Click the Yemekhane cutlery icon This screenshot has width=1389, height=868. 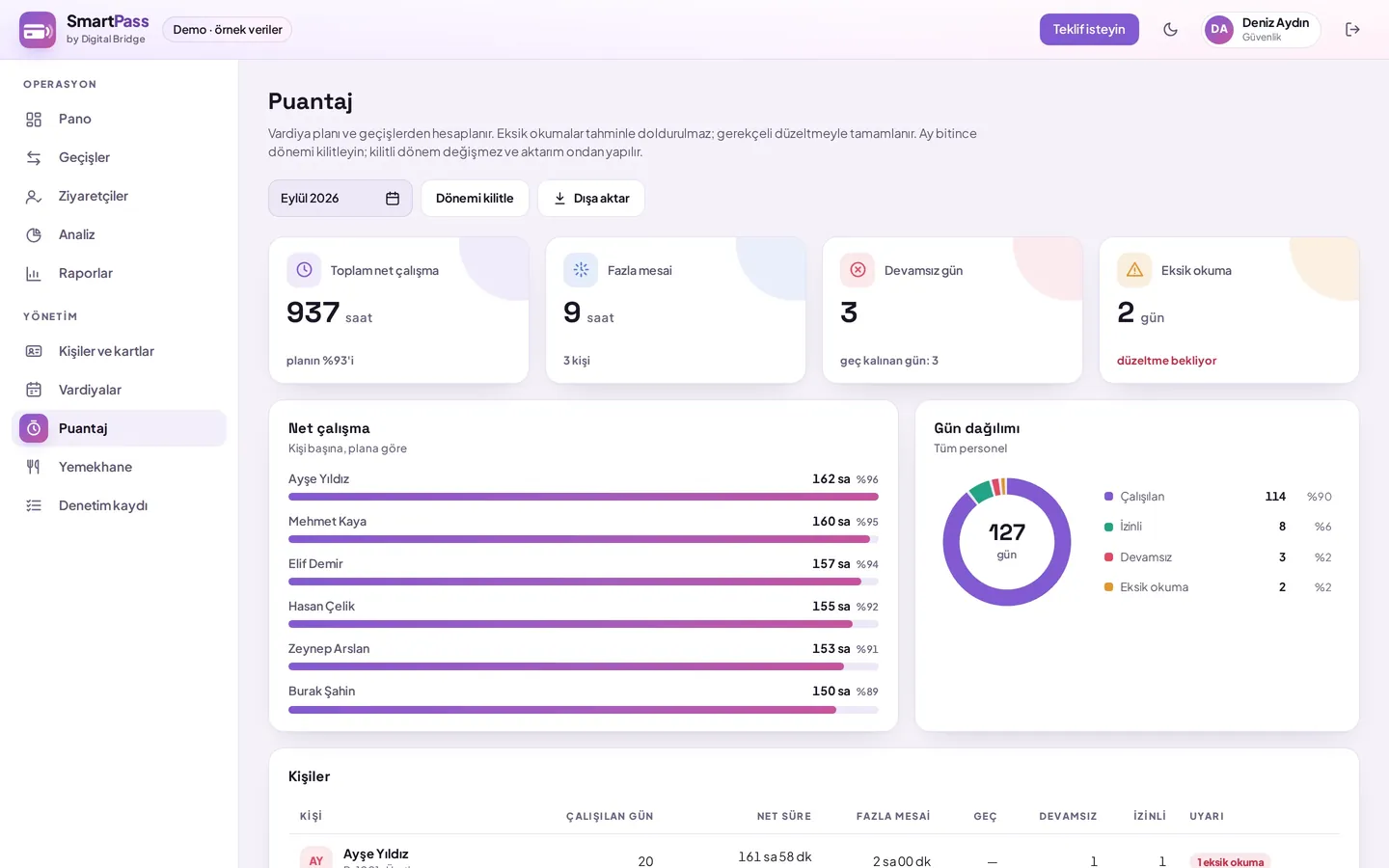pos(34,467)
